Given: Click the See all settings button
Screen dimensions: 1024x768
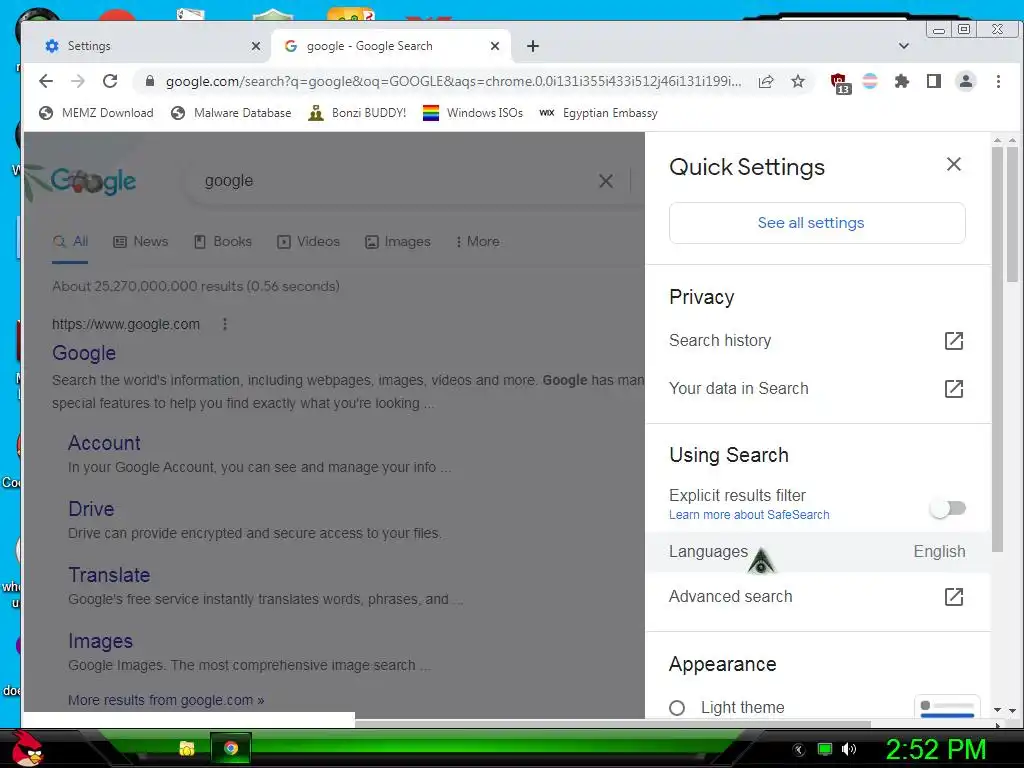Looking at the screenshot, I should click(x=817, y=223).
